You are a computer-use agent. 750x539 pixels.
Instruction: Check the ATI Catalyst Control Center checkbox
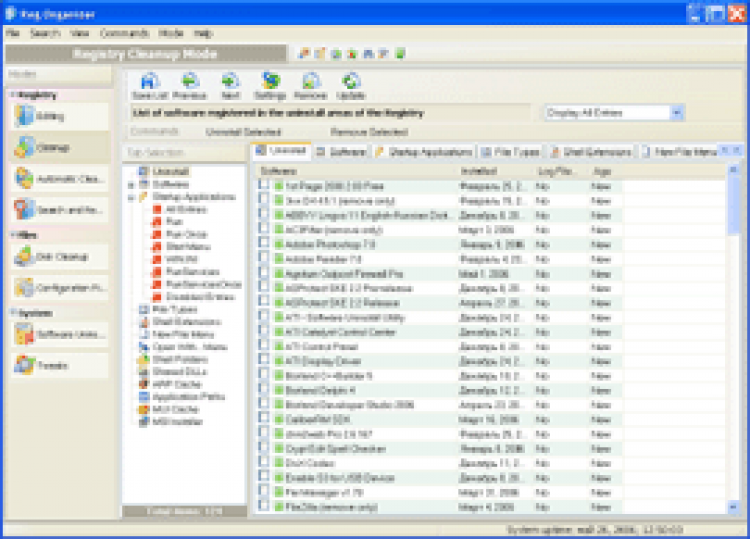(264, 331)
